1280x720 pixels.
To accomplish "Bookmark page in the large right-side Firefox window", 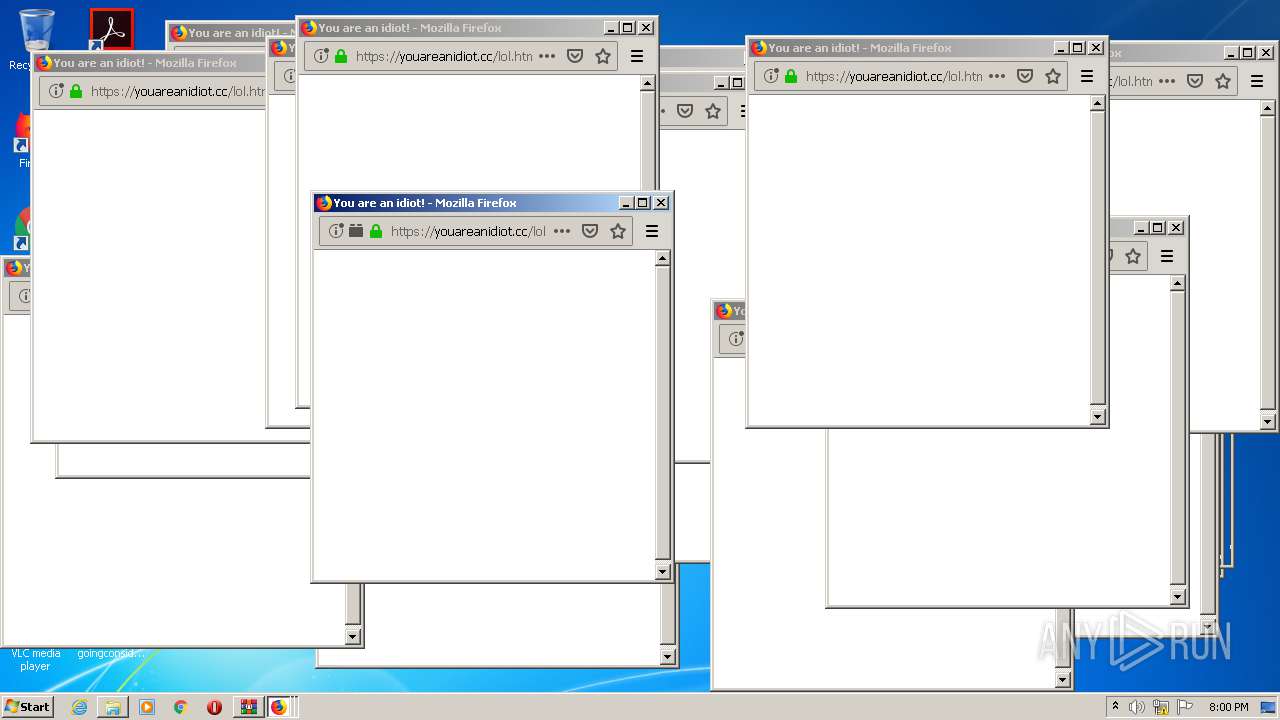I will [1053, 76].
